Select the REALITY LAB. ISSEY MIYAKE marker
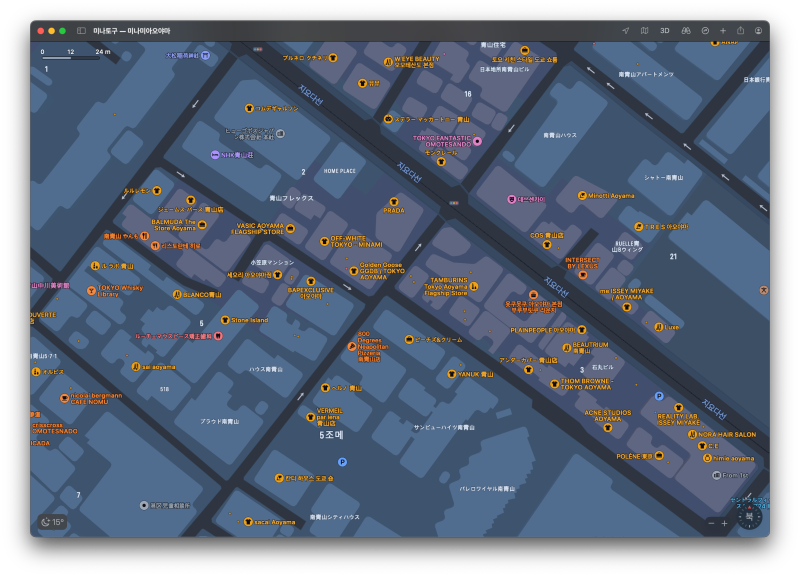The width and height of the screenshot is (800, 577). tap(678, 408)
